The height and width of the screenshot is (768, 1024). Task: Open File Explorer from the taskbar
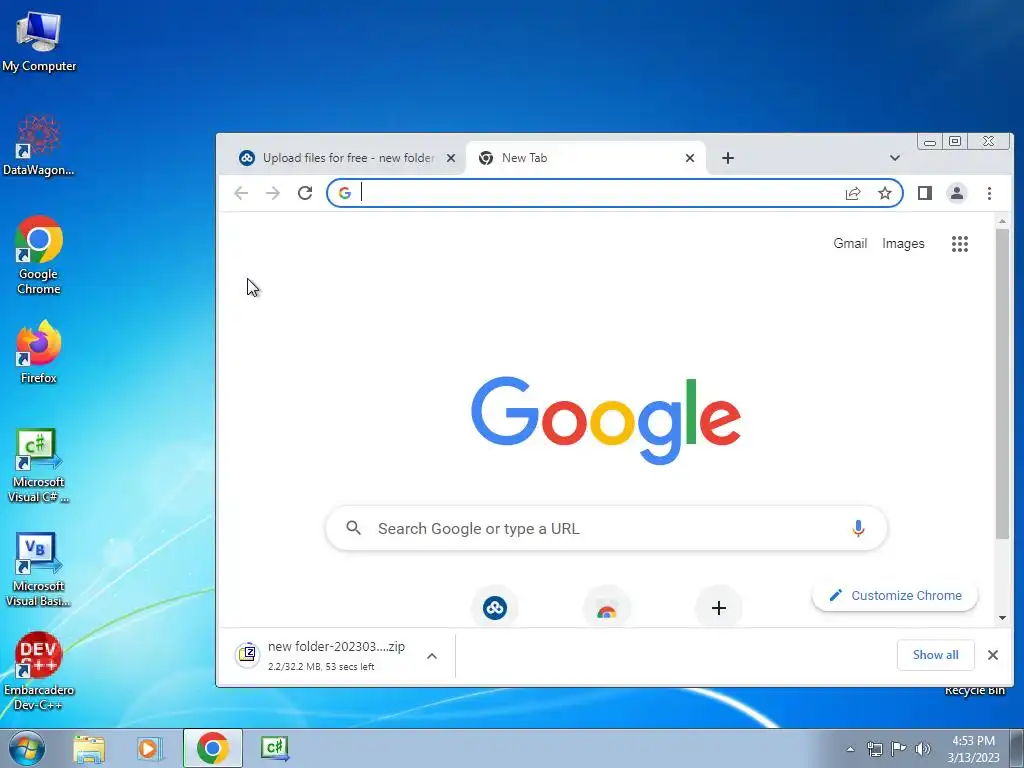[x=89, y=749]
